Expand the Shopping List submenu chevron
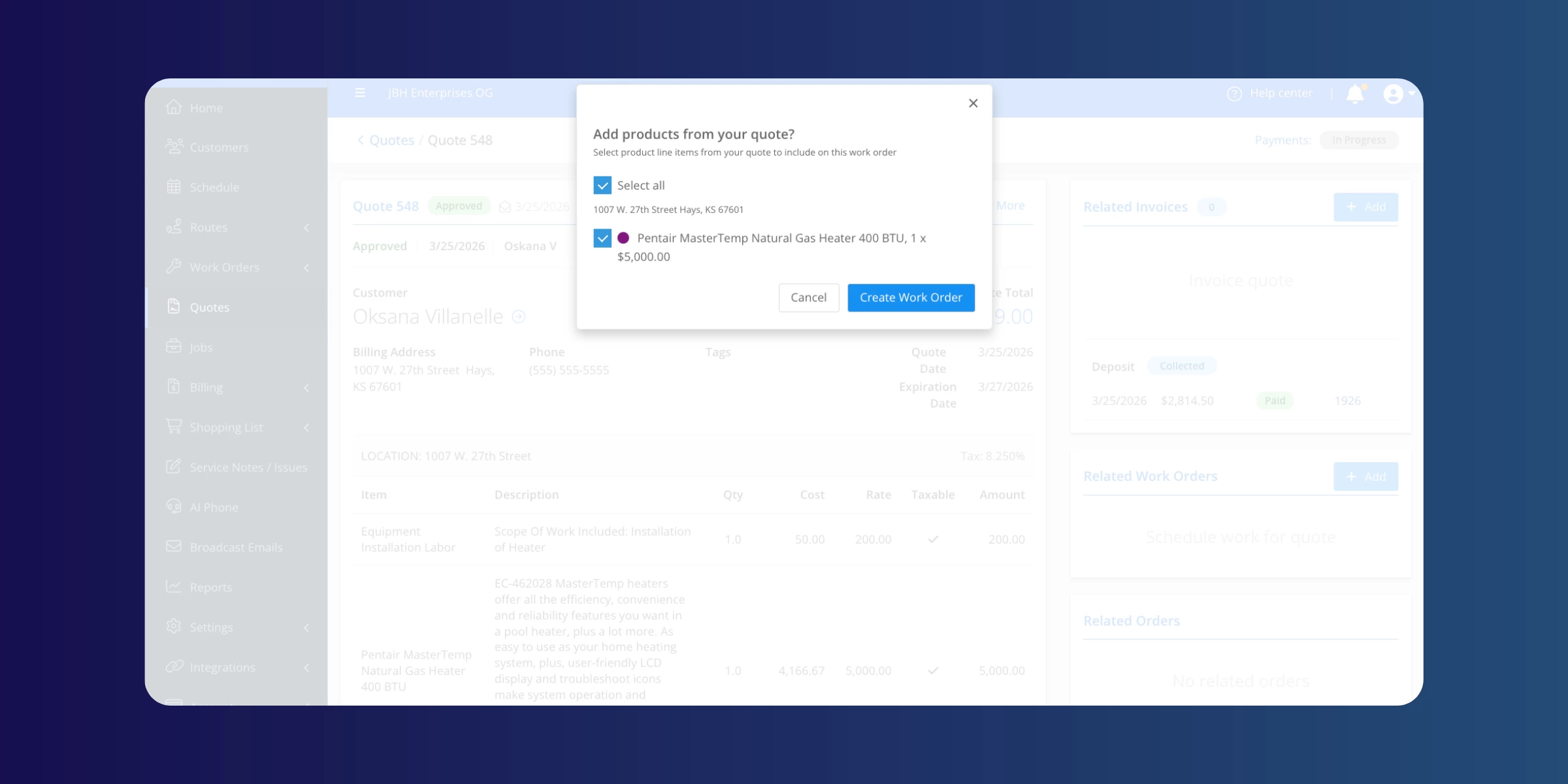1568x784 pixels. coord(306,427)
